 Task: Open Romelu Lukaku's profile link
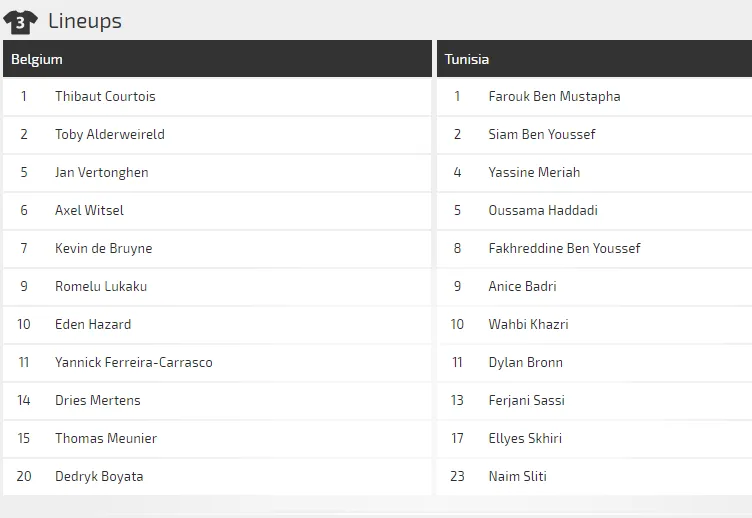coord(101,287)
